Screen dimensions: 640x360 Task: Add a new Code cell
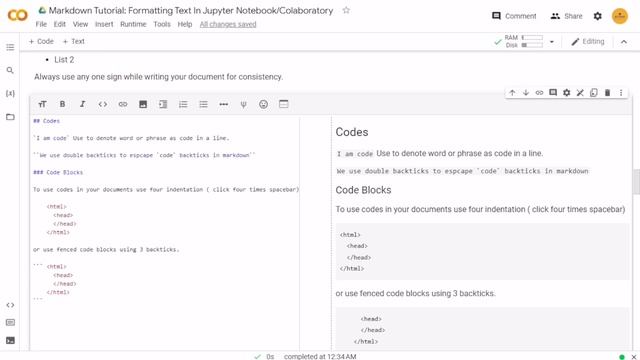[41, 41]
